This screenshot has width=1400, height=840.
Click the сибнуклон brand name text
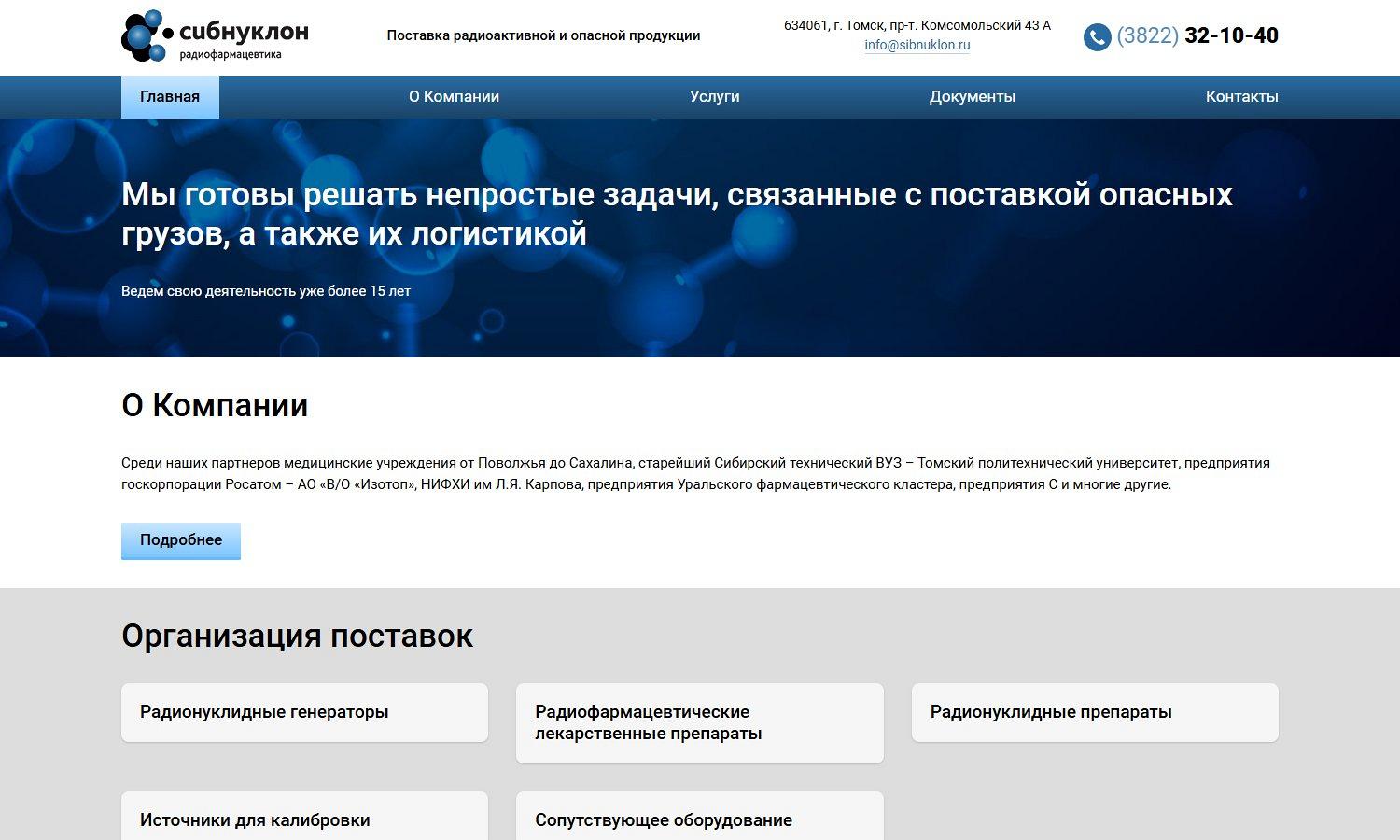pyautogui.click(x=244, y=32)
